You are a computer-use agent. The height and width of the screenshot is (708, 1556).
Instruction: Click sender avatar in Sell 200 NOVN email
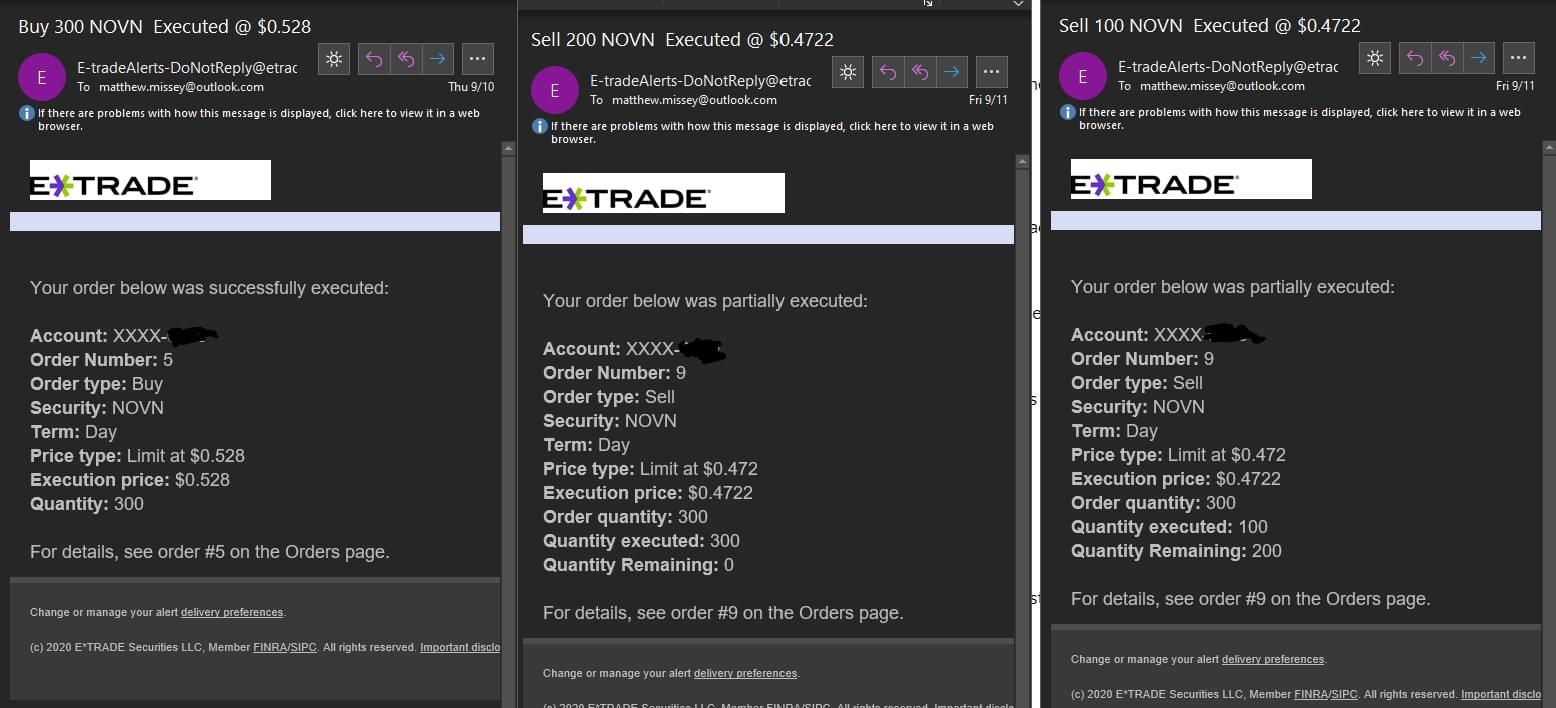(x=555, y=90)
